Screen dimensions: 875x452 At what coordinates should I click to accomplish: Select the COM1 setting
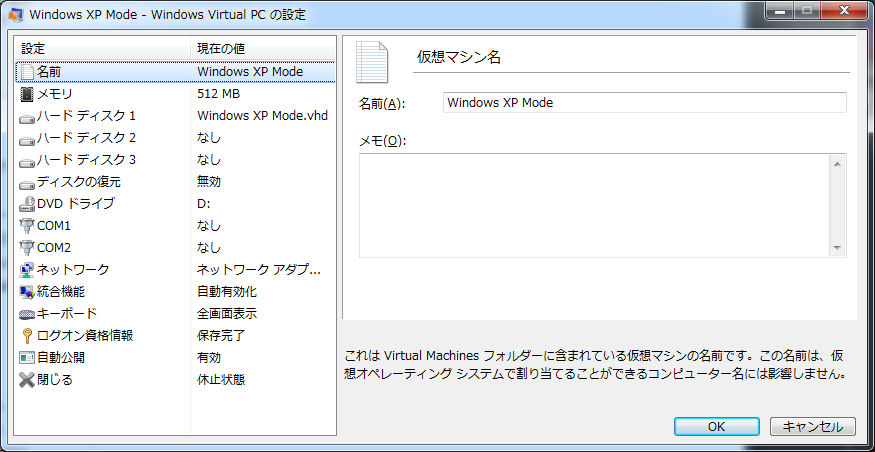point(175,226)
